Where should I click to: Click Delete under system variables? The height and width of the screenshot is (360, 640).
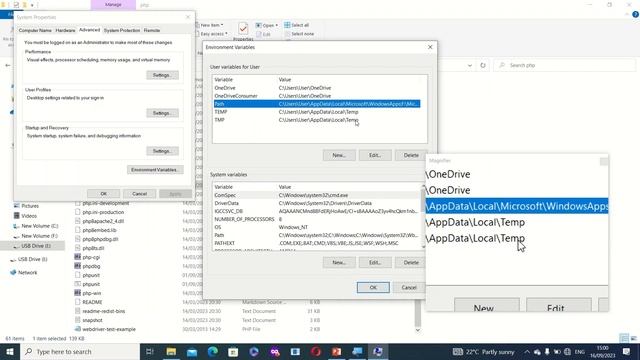[410, 262]
